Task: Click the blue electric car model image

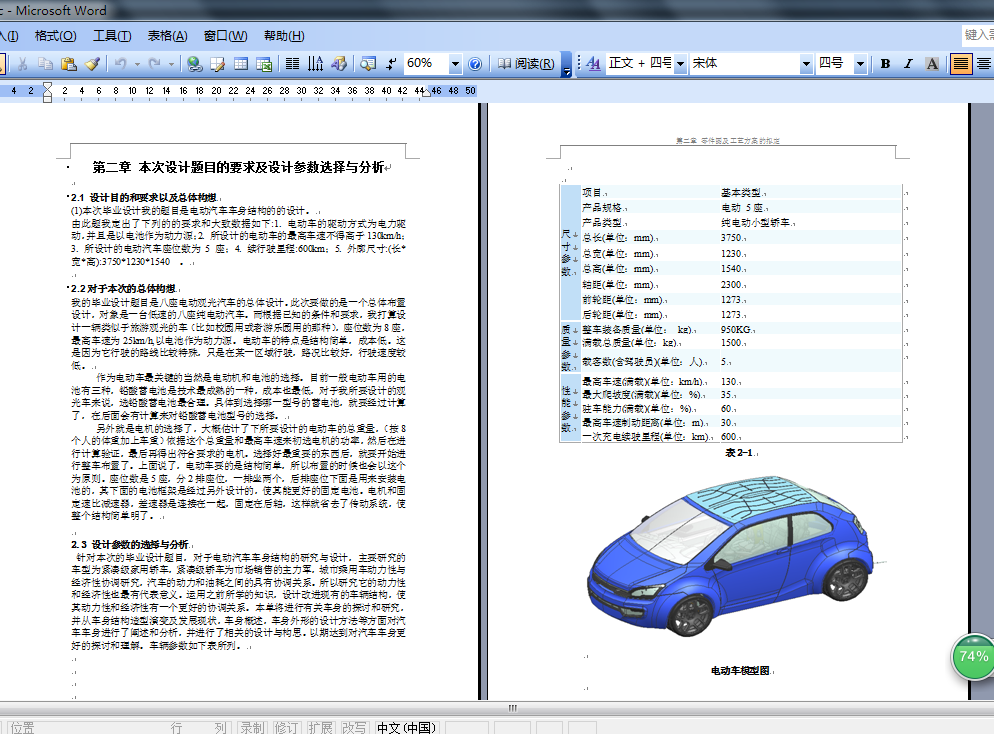Action: tap(730, 555)
